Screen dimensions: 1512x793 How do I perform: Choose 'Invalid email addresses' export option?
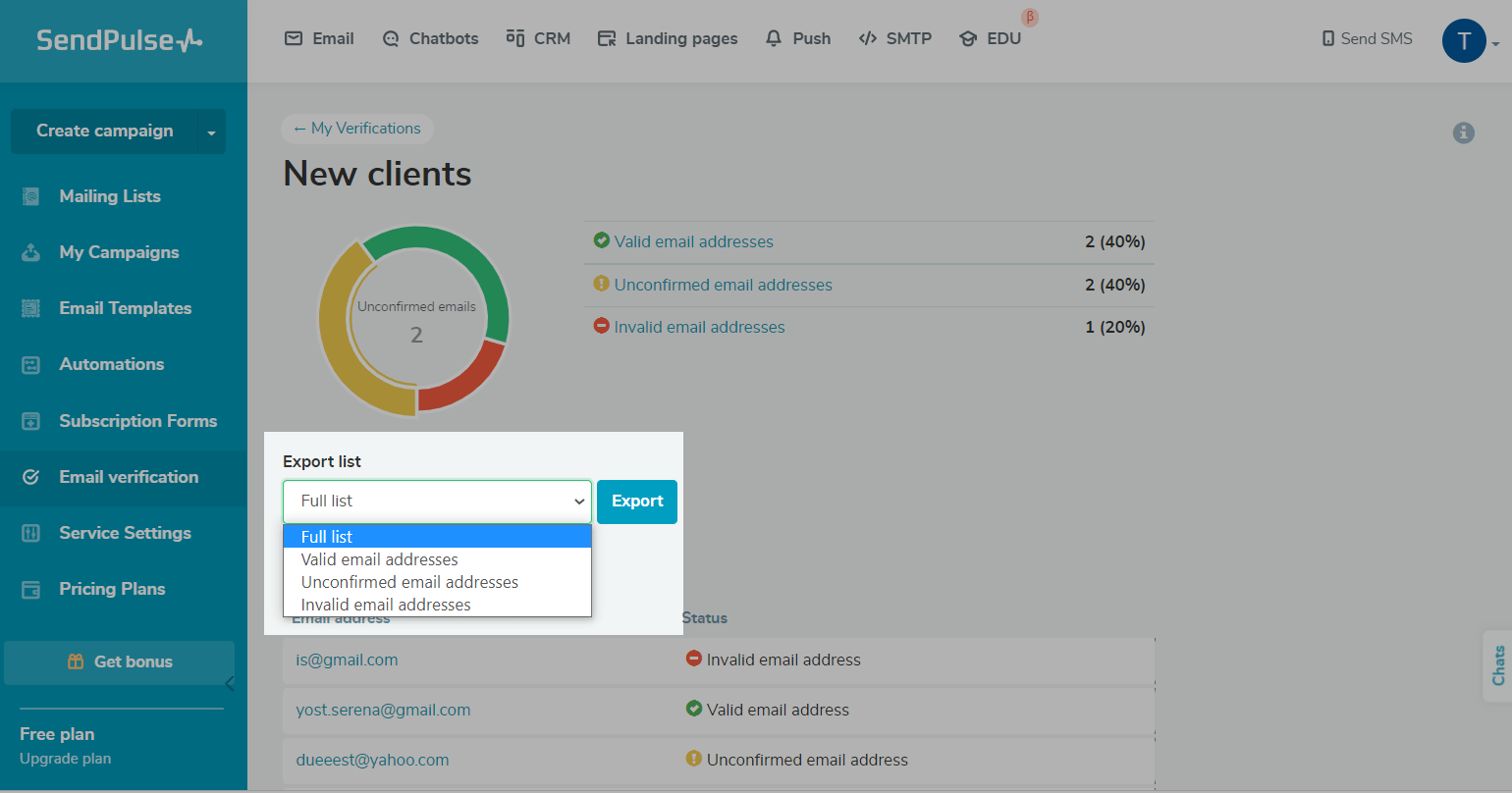[386, 605]
